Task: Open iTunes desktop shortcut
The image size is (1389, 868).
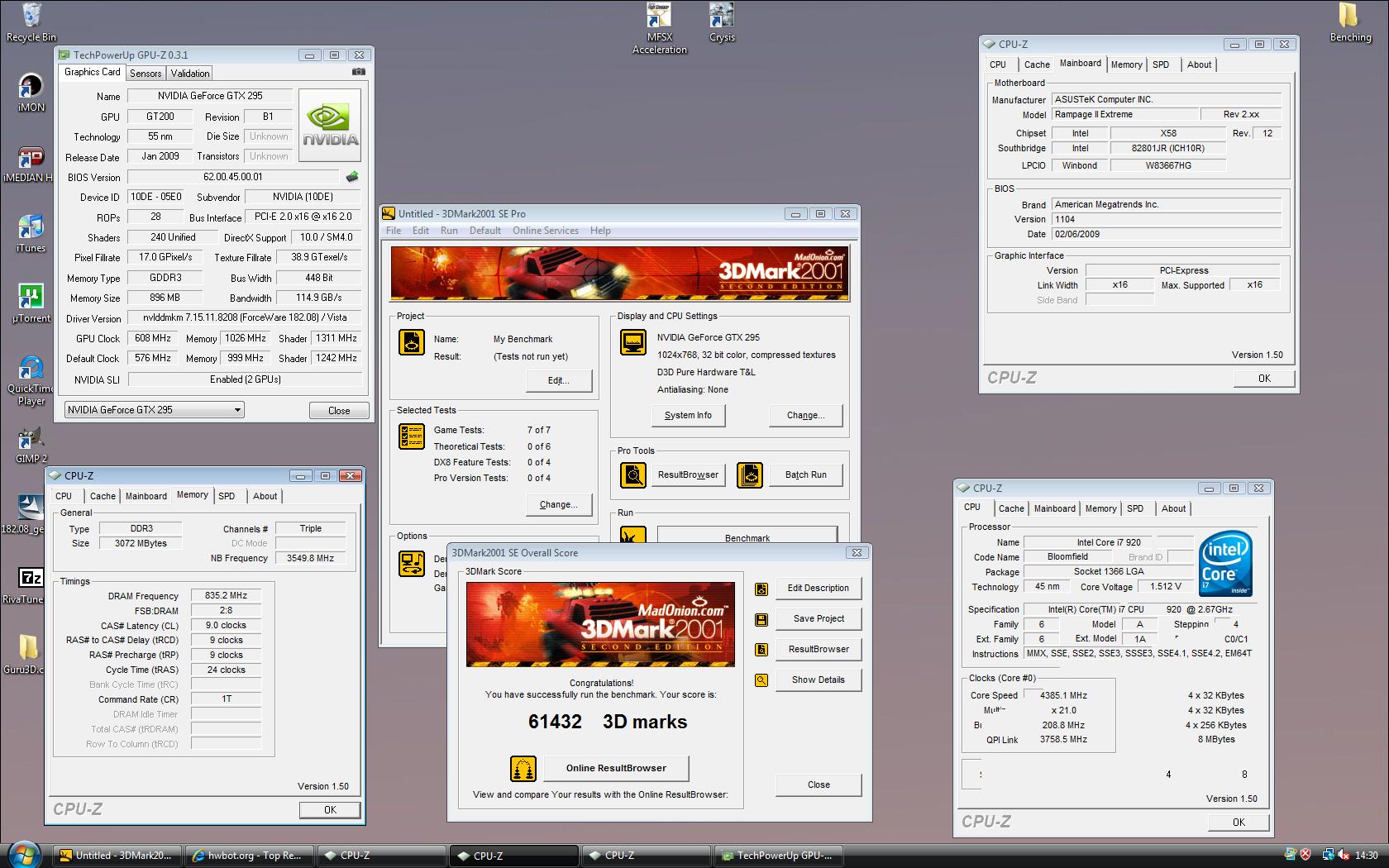Action: (x=31, y=233)
